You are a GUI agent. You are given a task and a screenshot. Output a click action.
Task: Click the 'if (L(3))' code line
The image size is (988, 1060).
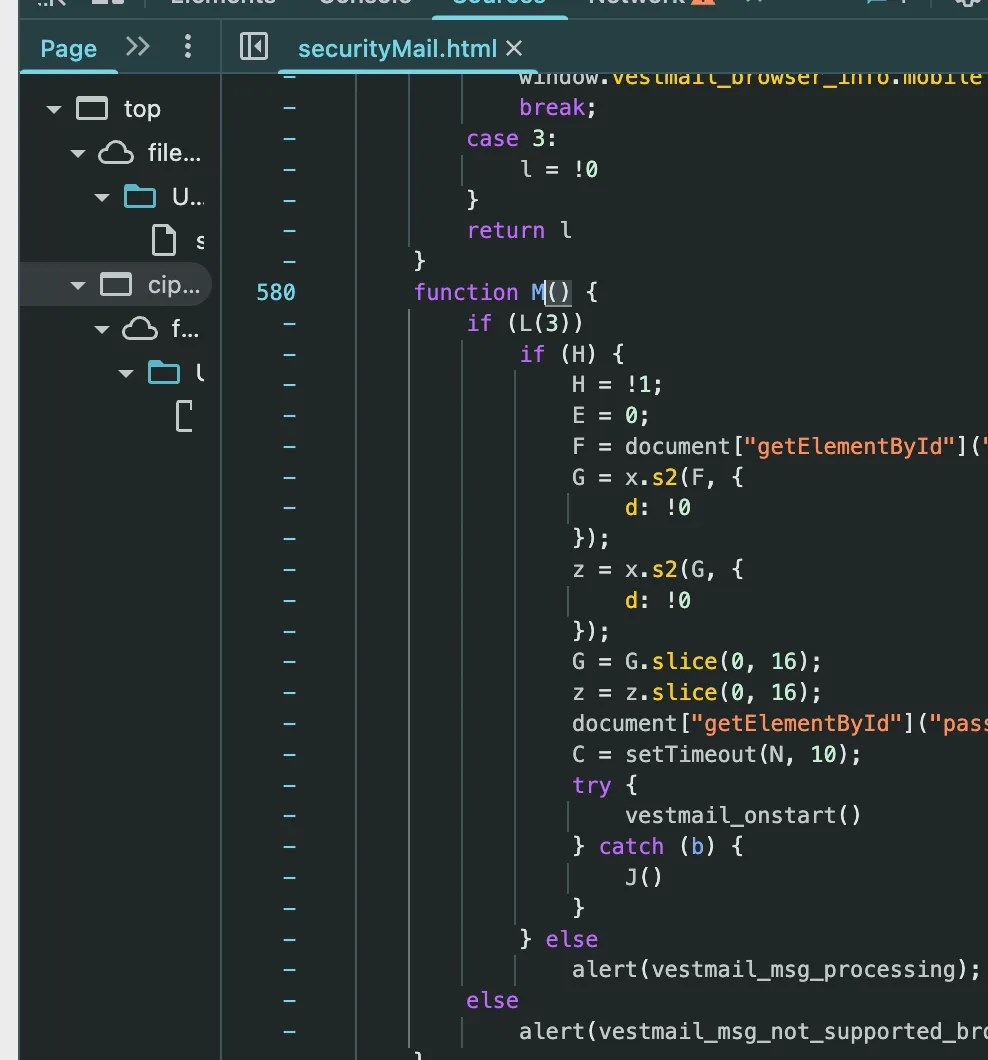click(x=524, y=323)
